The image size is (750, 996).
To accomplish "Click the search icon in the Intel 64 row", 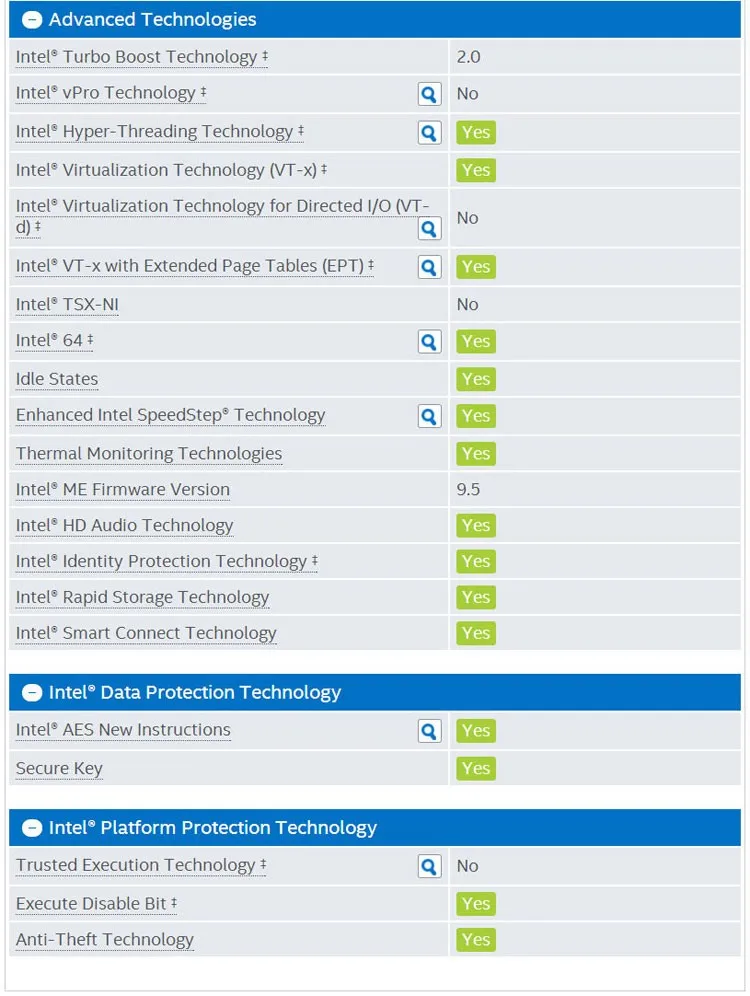I will [429, 342].
